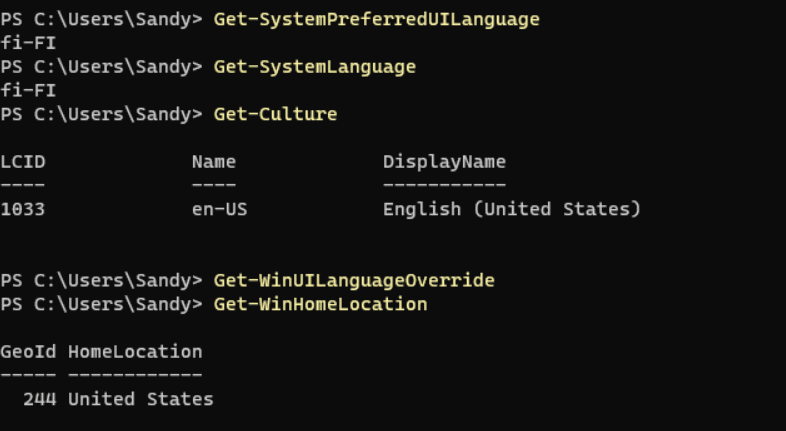
Task: Click the en-US culture name value
Action: tap(220, 209)
